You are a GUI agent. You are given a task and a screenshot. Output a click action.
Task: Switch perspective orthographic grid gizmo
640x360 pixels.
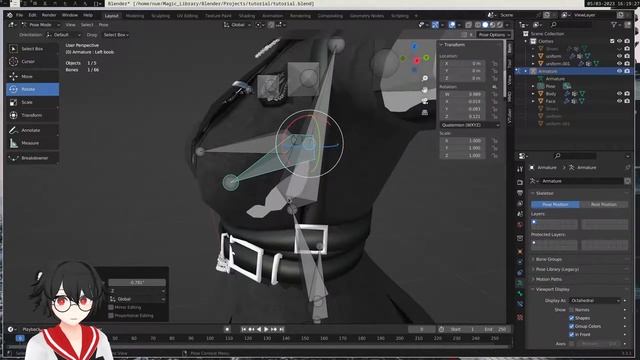pyautogui.click(x=425, y=112)
